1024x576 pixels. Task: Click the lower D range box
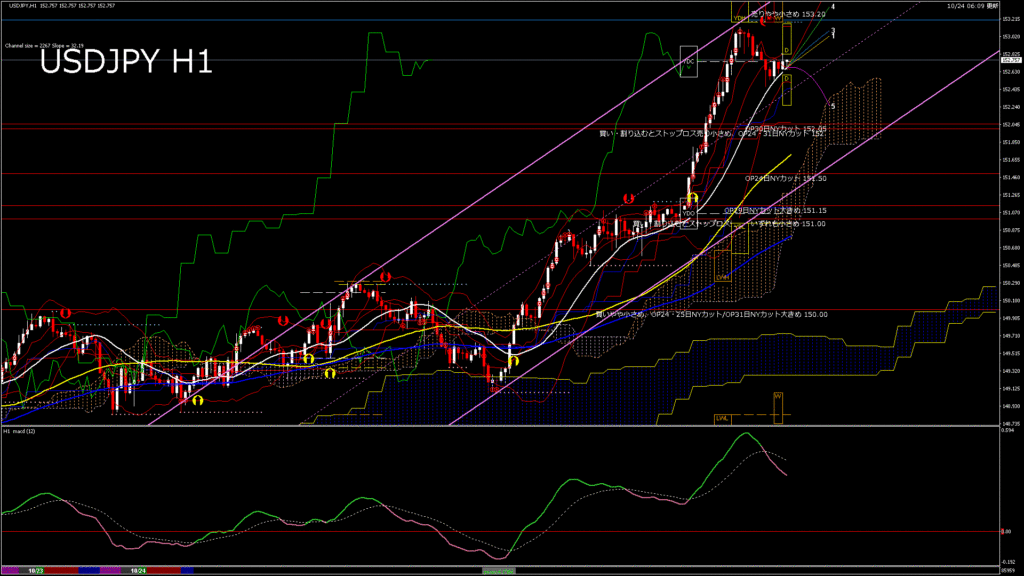pos(787,89)
